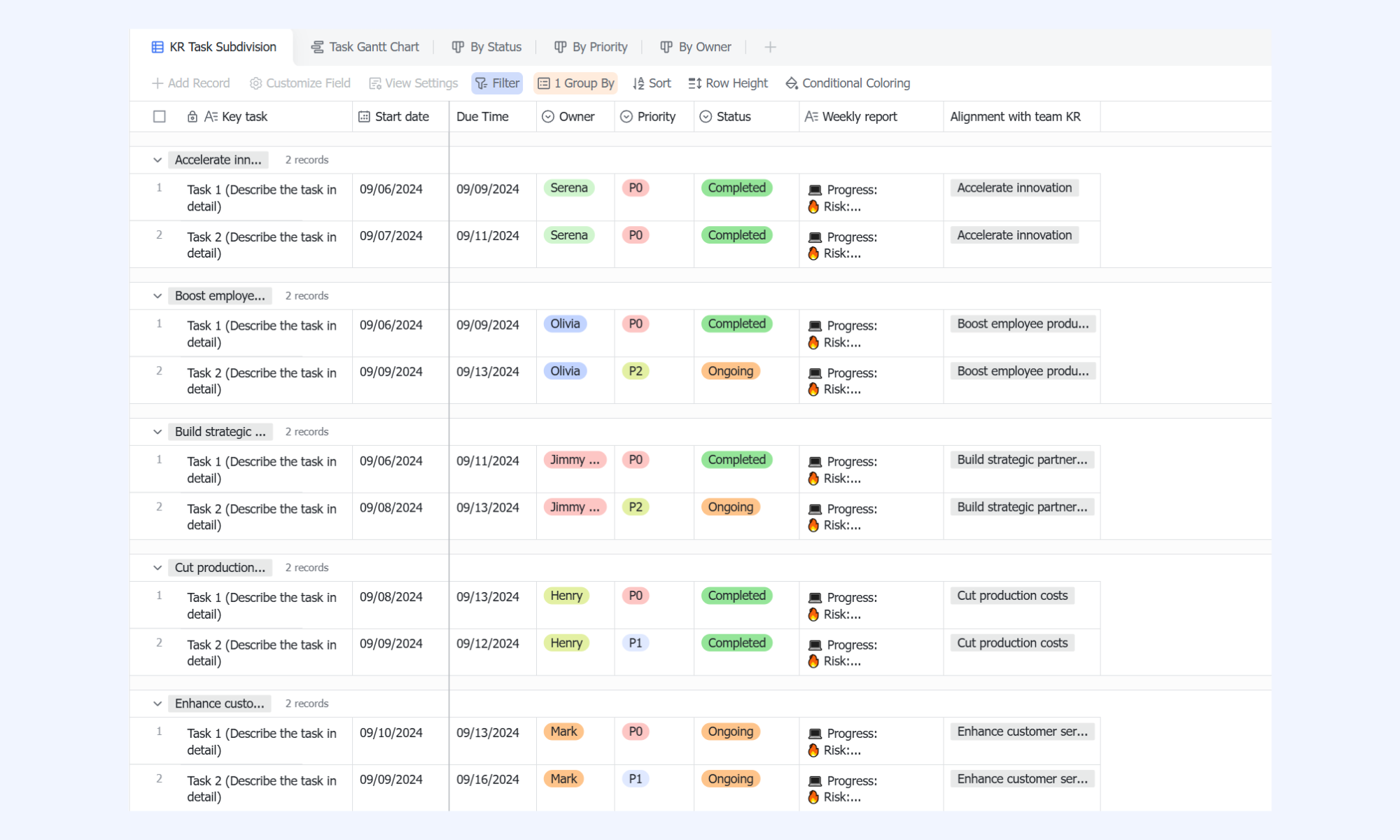Click the plus icon to add view
Image resolution: width=1400 pixels, height=840 pixels.
pyautogui.click(x=770, y=47)
